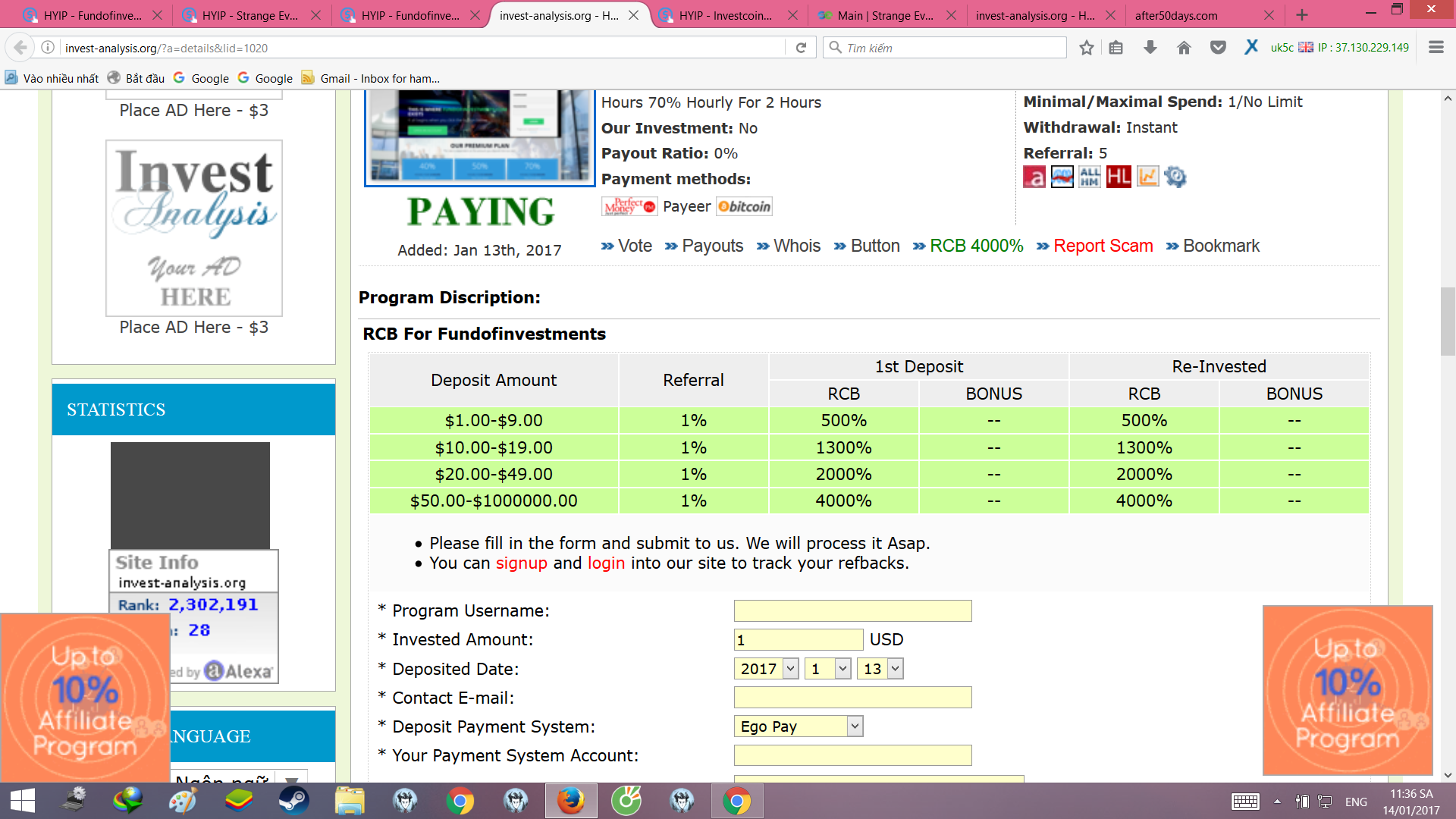Image resolution: width=1456 pixels, height=819 pixels.
Task: Click the Firefox home icon
Action: click(1184, 48)
